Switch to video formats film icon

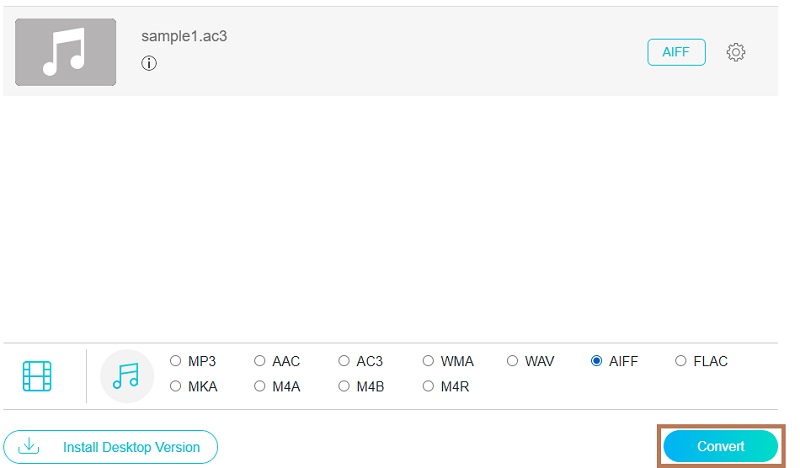coord(37,375)
